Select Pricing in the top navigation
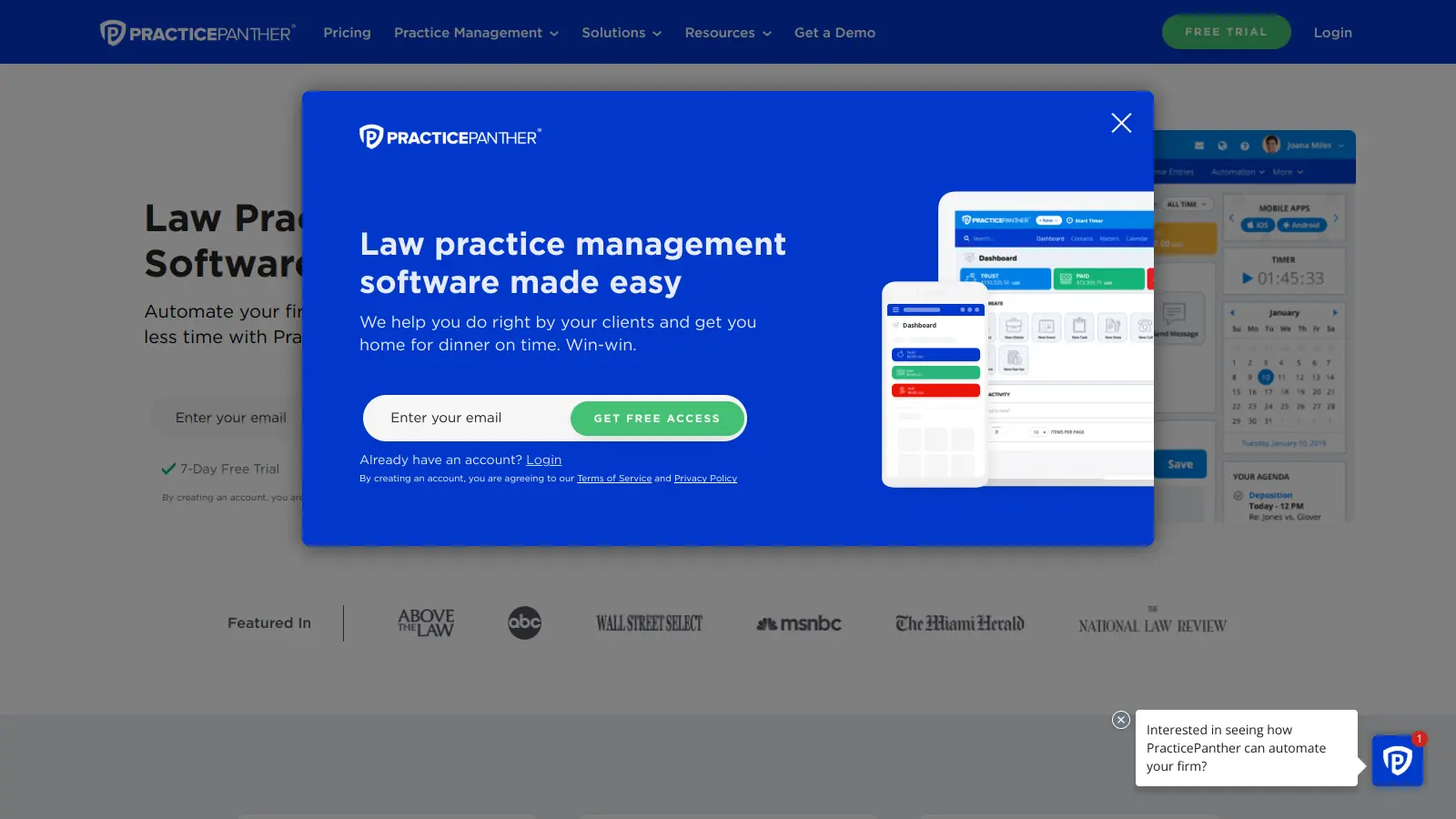The width and height of the screenshot is (1456, 819). tap(347, 32)
